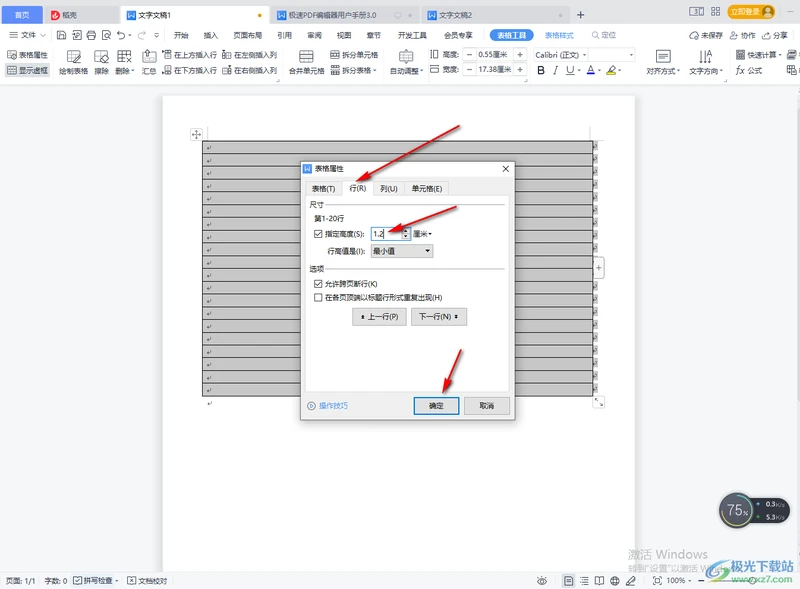Image resolution: width=800 pixels, height=589 pixels.
Task: Click 确定 to confirm table properties
Action: [436, 406]
